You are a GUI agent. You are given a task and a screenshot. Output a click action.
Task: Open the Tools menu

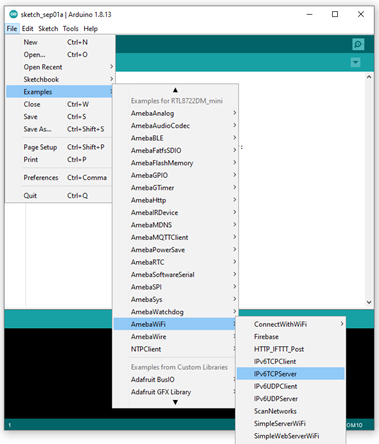71,29
